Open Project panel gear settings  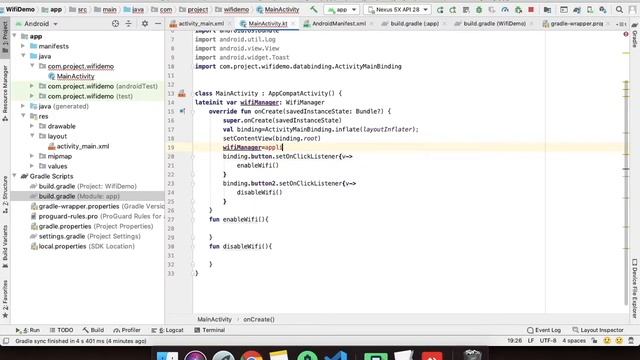tap(145, 24)
